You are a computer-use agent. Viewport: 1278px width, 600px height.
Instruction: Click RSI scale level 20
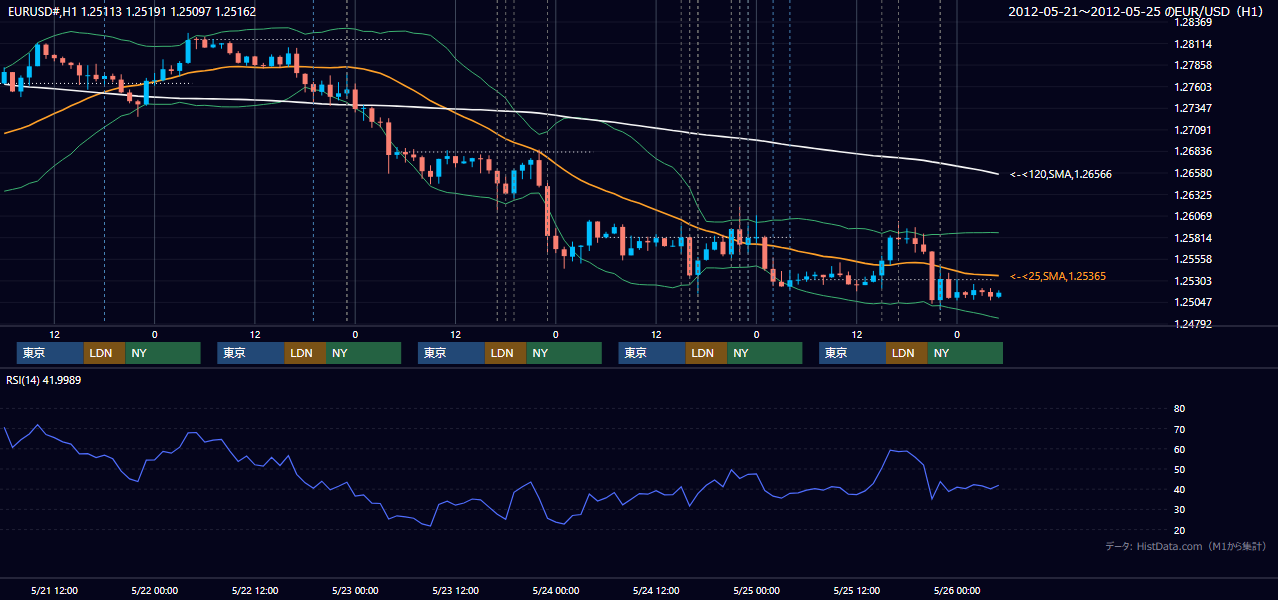(x=1179, y=530)
